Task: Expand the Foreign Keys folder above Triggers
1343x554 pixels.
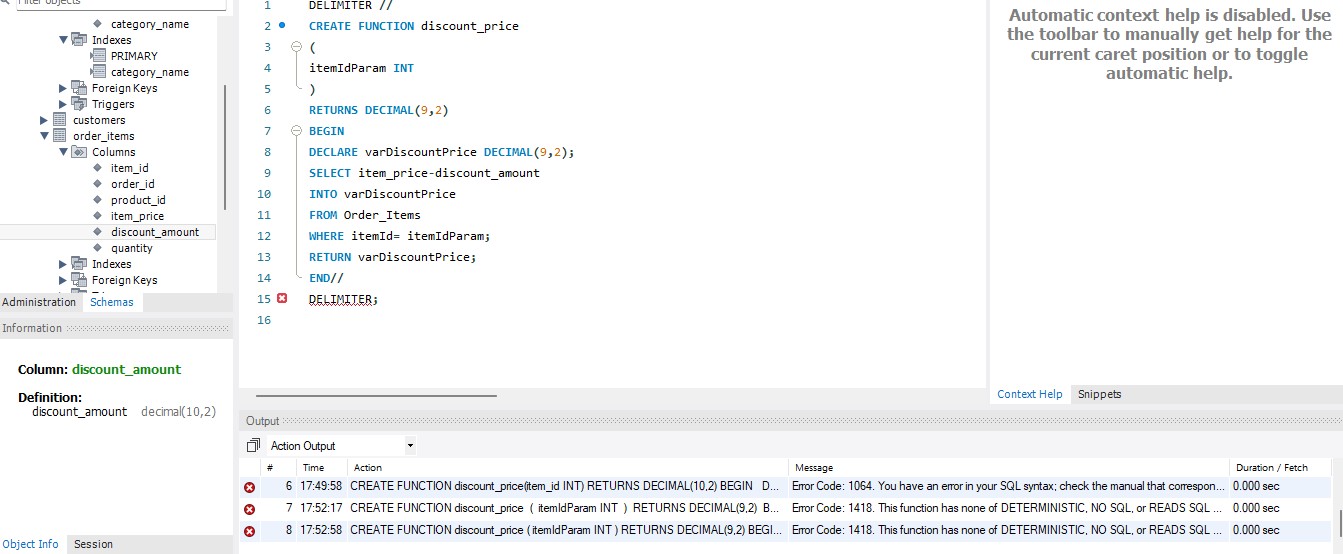Action: click(x=64, y=88)
